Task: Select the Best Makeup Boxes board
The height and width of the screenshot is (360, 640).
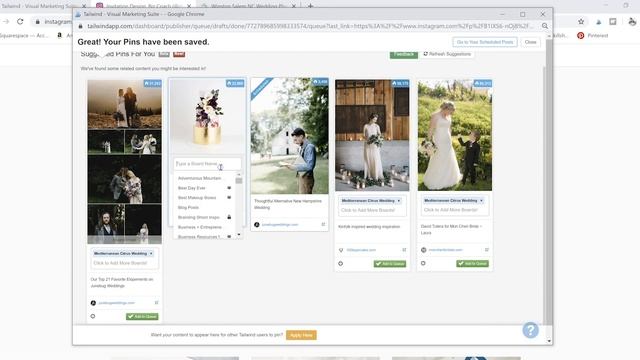Action: tap(197, 198)
